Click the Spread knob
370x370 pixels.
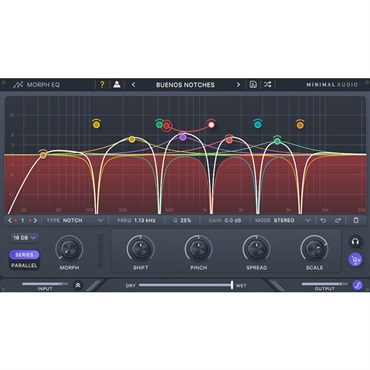(256, 248)
